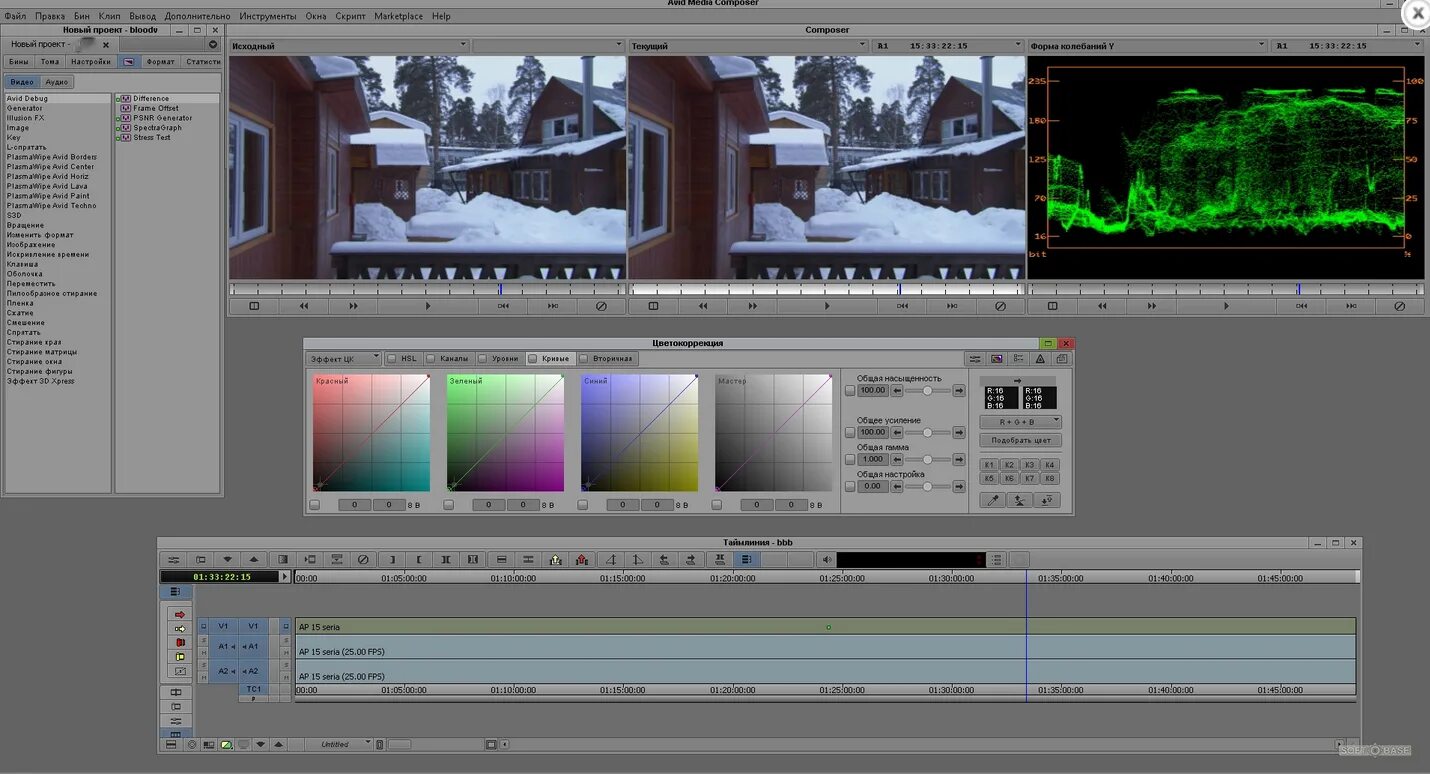This screenshot has width=1430, height=774.
Task: Click the red segment mode icon in timeline palette
Action: (180, 643)
